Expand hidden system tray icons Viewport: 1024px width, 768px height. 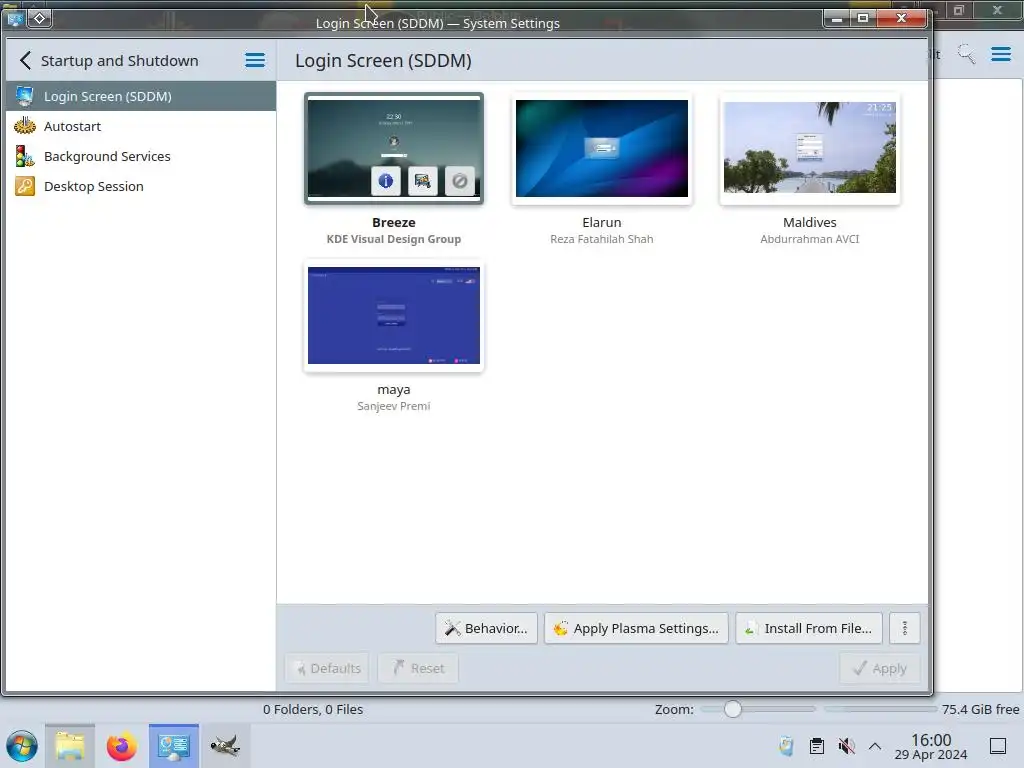(875, 746)
